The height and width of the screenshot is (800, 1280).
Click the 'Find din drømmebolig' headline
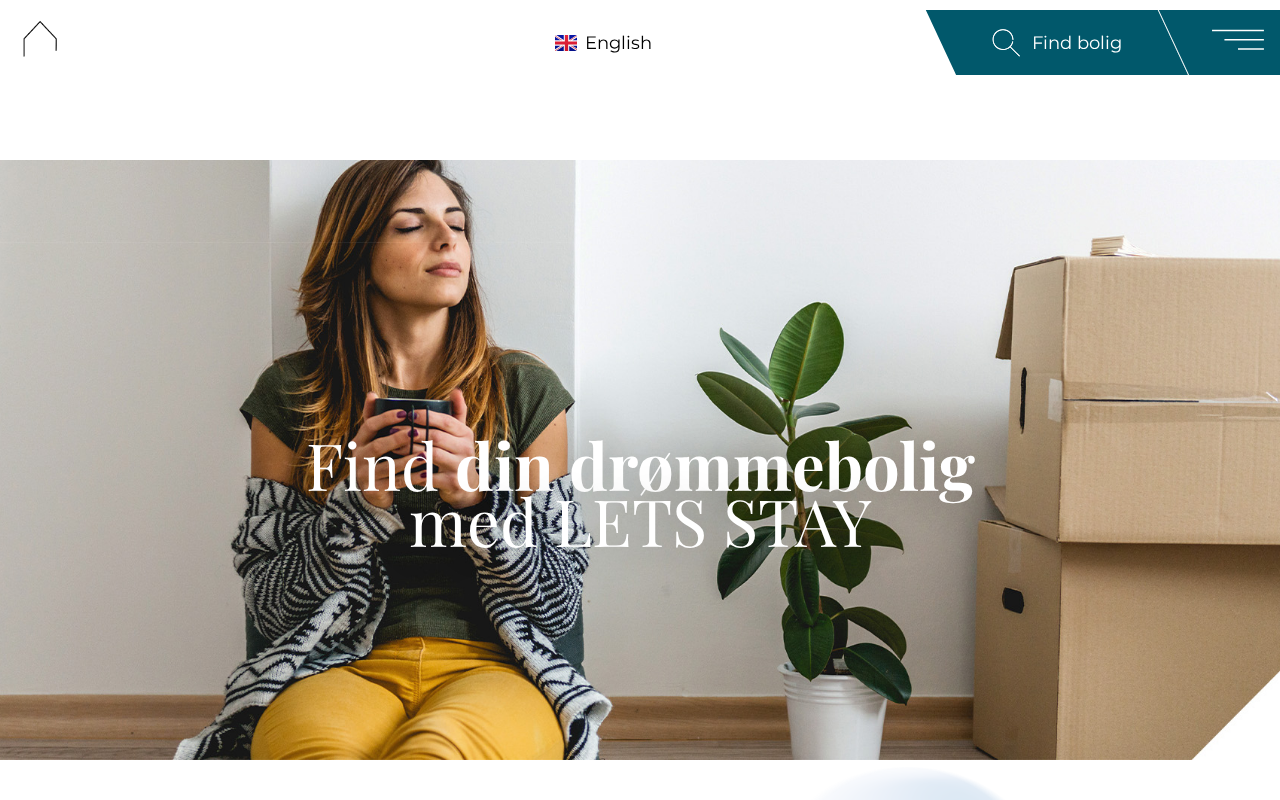[x=640, y=466]
